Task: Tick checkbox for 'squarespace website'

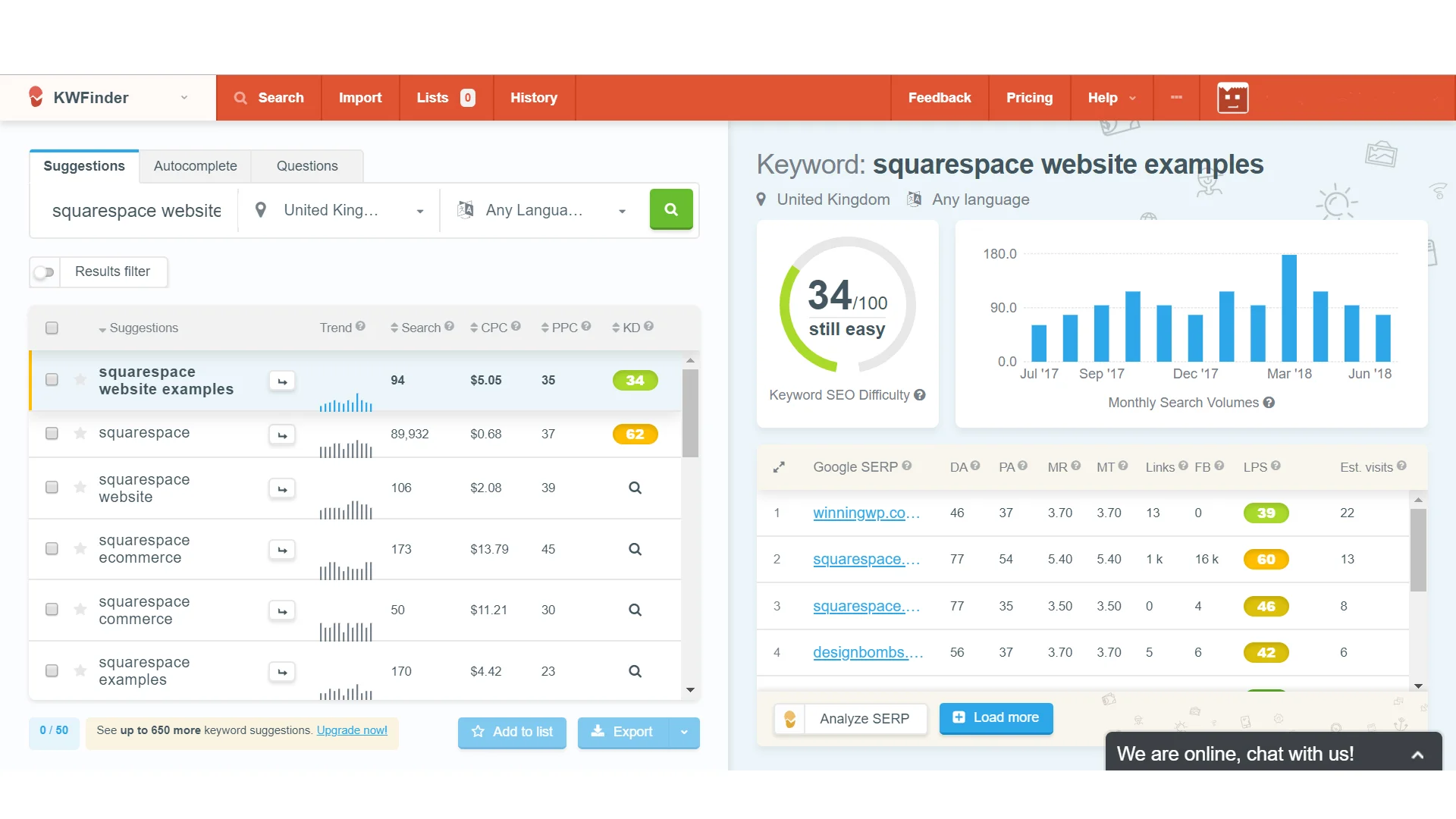Action: (x=52, y=487)
